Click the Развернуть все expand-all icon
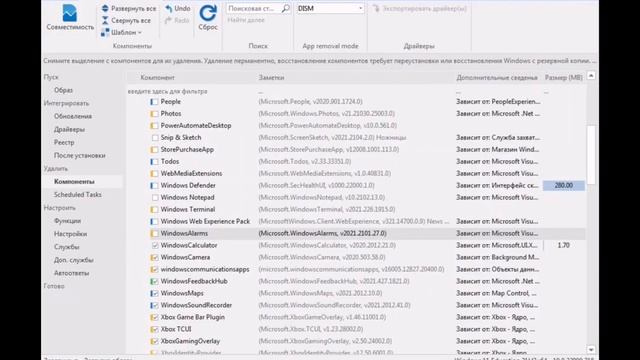 click(105, 8)
